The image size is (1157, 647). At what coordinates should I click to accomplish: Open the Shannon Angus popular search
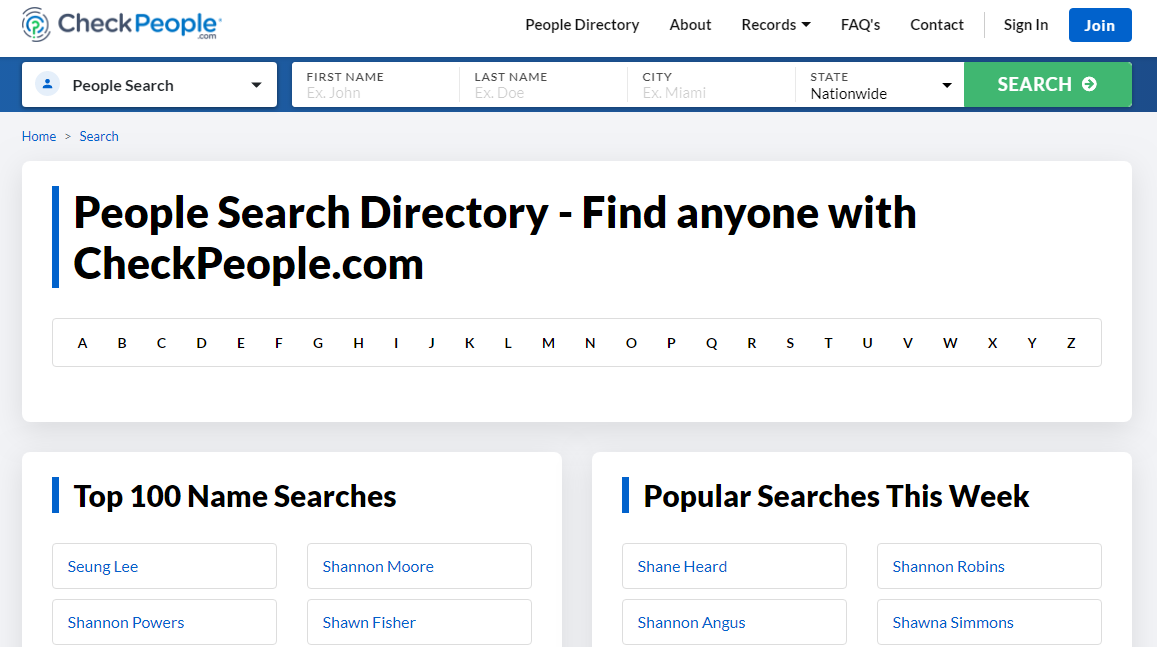pos(734,623)
